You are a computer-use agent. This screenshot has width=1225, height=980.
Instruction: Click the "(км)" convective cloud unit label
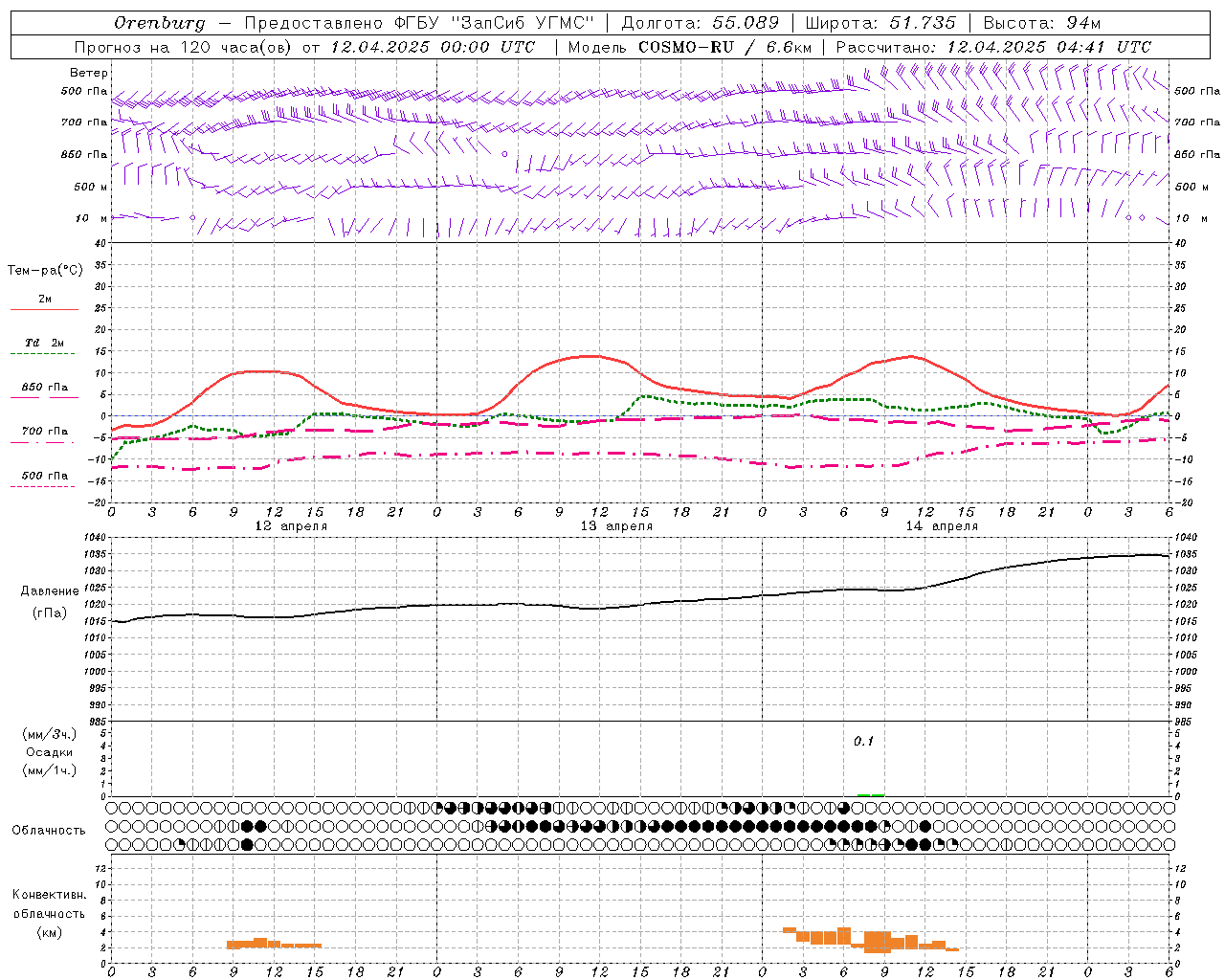(49, 932)
